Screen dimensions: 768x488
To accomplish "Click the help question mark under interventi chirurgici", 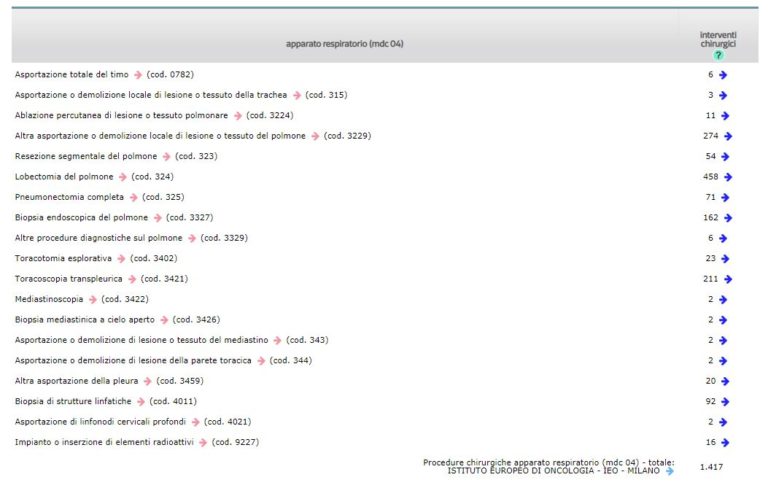I will click(718, 55).
